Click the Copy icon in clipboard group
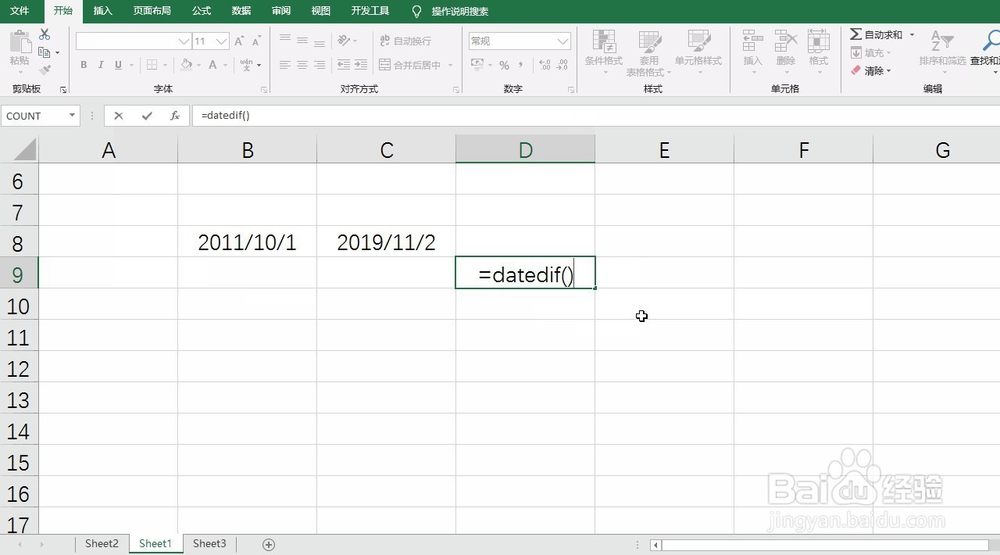Screen dimensions: 1000x555 [43, 52]
